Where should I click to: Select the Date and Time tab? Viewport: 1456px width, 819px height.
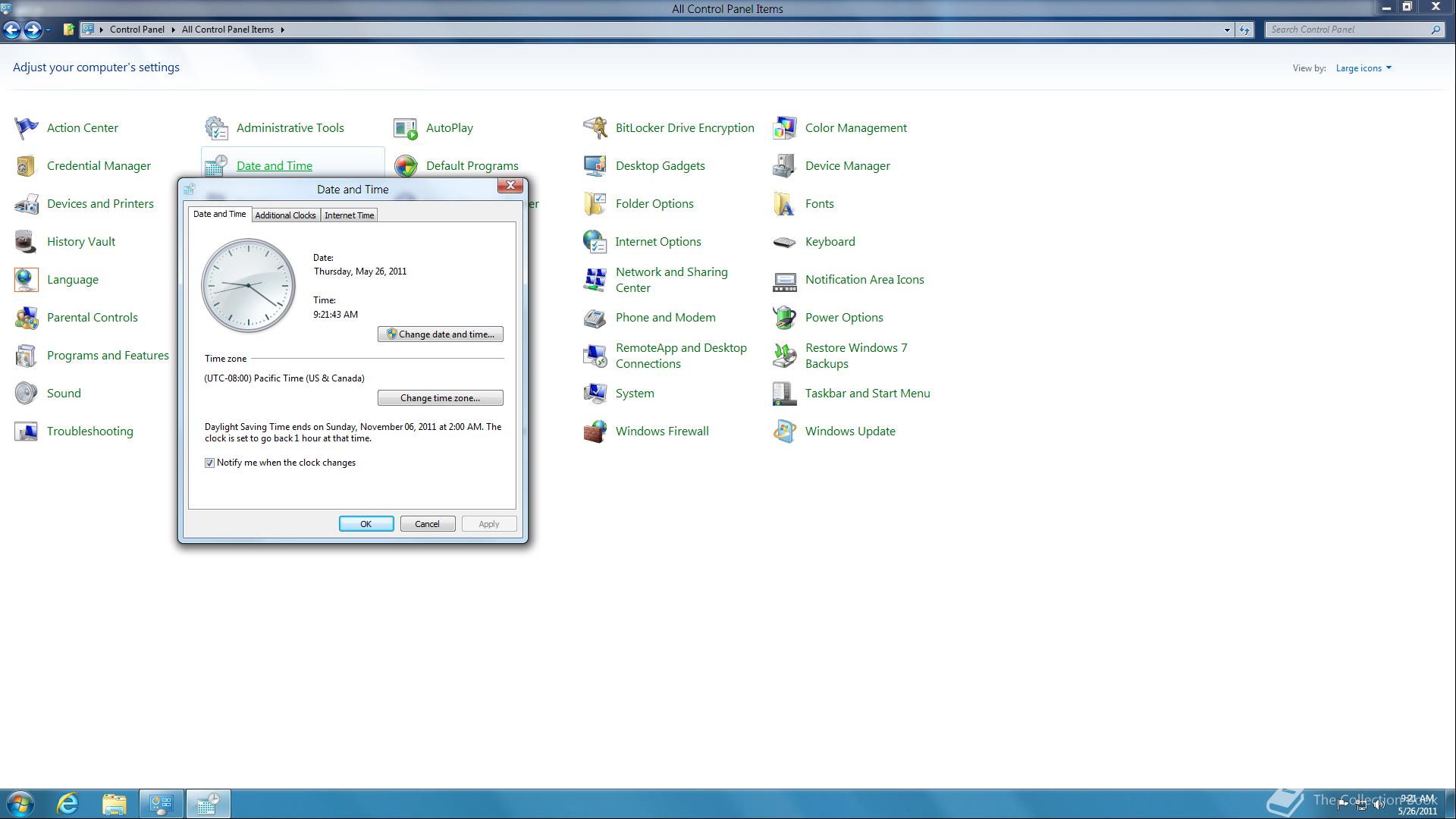(x=220, y=214)
